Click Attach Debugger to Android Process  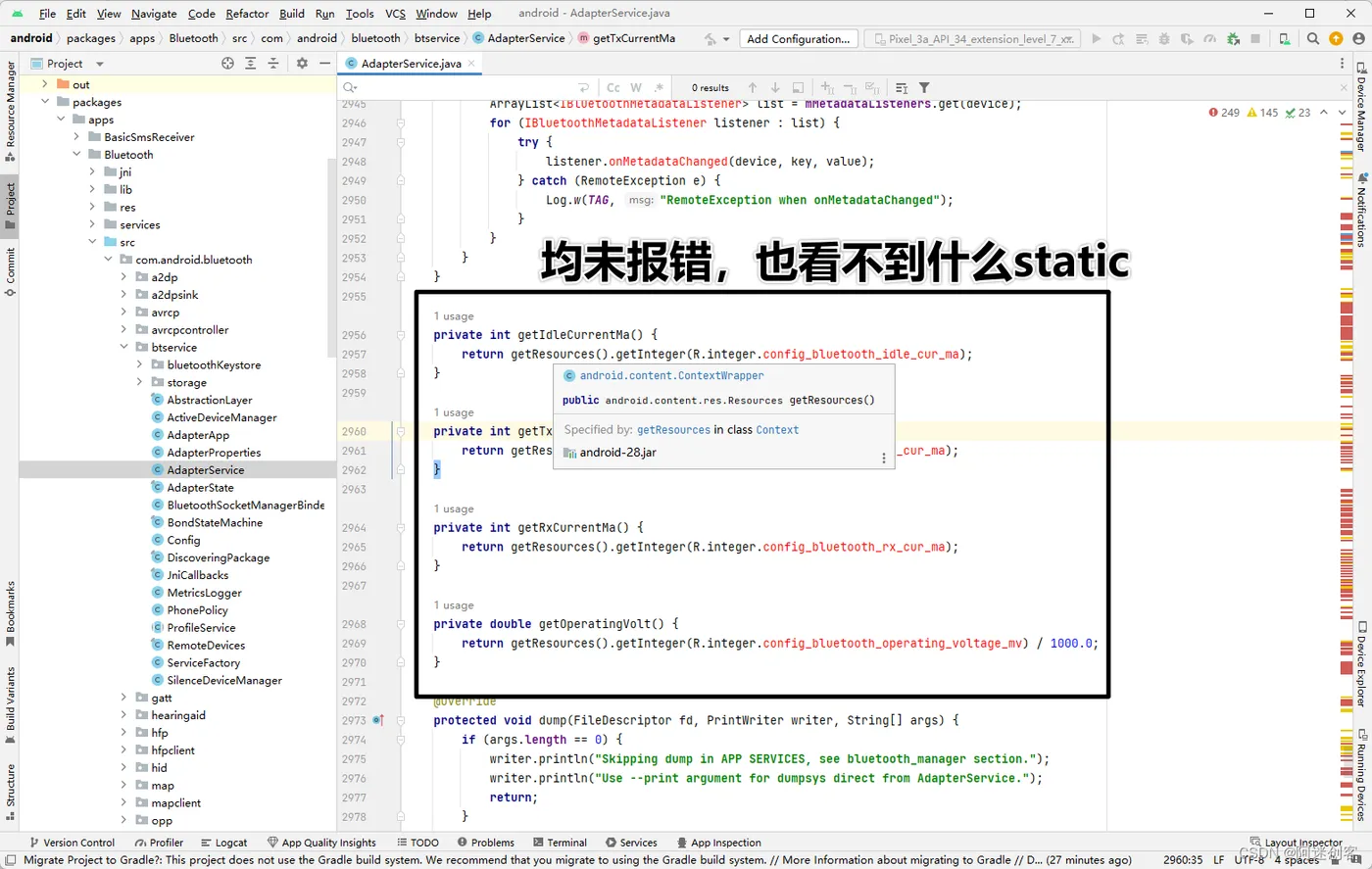(x=1233, y=39)
